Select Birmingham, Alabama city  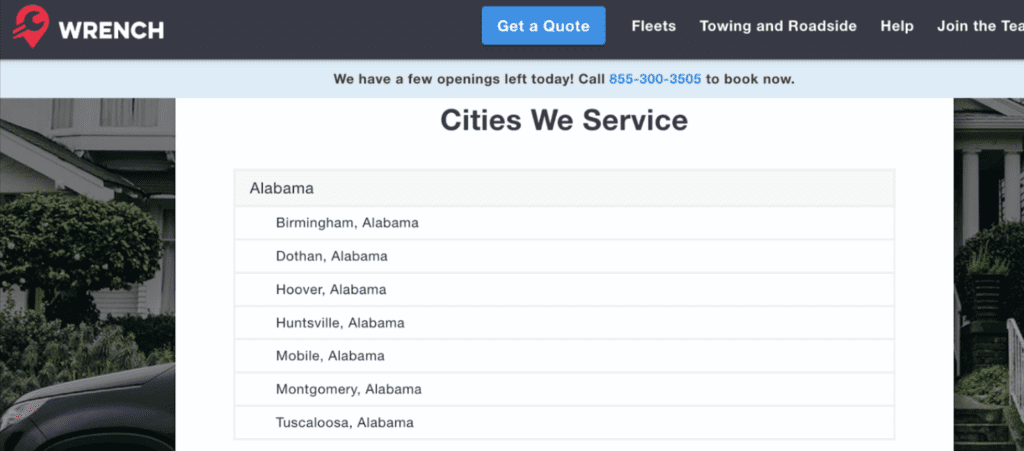[x=564, y=223]
